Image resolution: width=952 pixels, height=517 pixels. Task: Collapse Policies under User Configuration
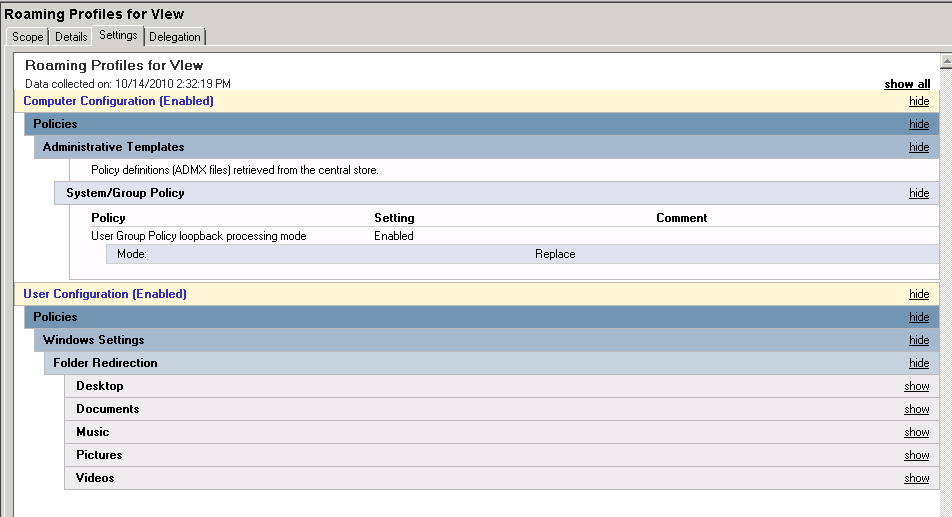pyautogui.click(x=919, y=317)
